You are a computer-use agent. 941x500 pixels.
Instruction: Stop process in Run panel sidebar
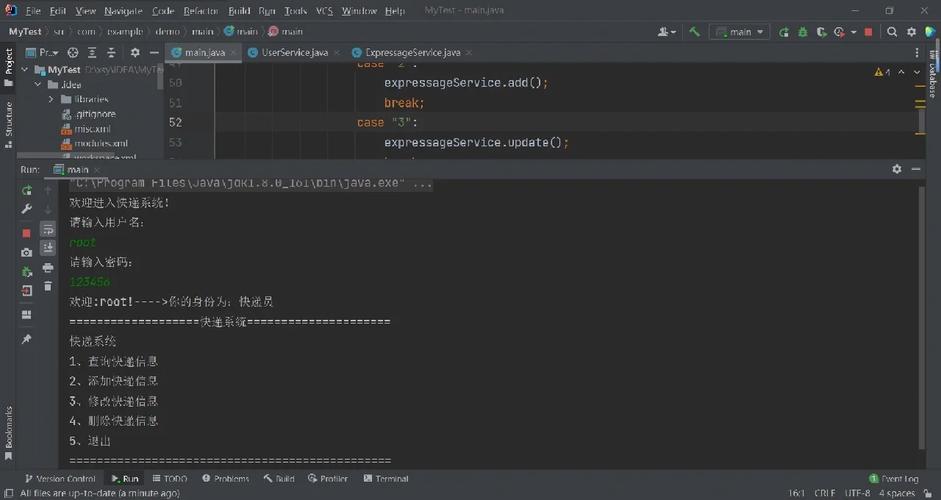(x=26, y=233)
